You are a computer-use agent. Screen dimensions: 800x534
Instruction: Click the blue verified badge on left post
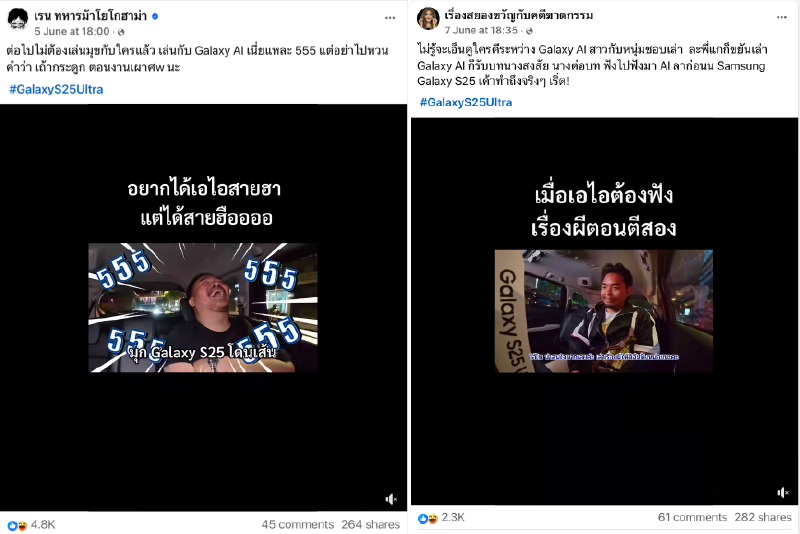tap(155, 16)
